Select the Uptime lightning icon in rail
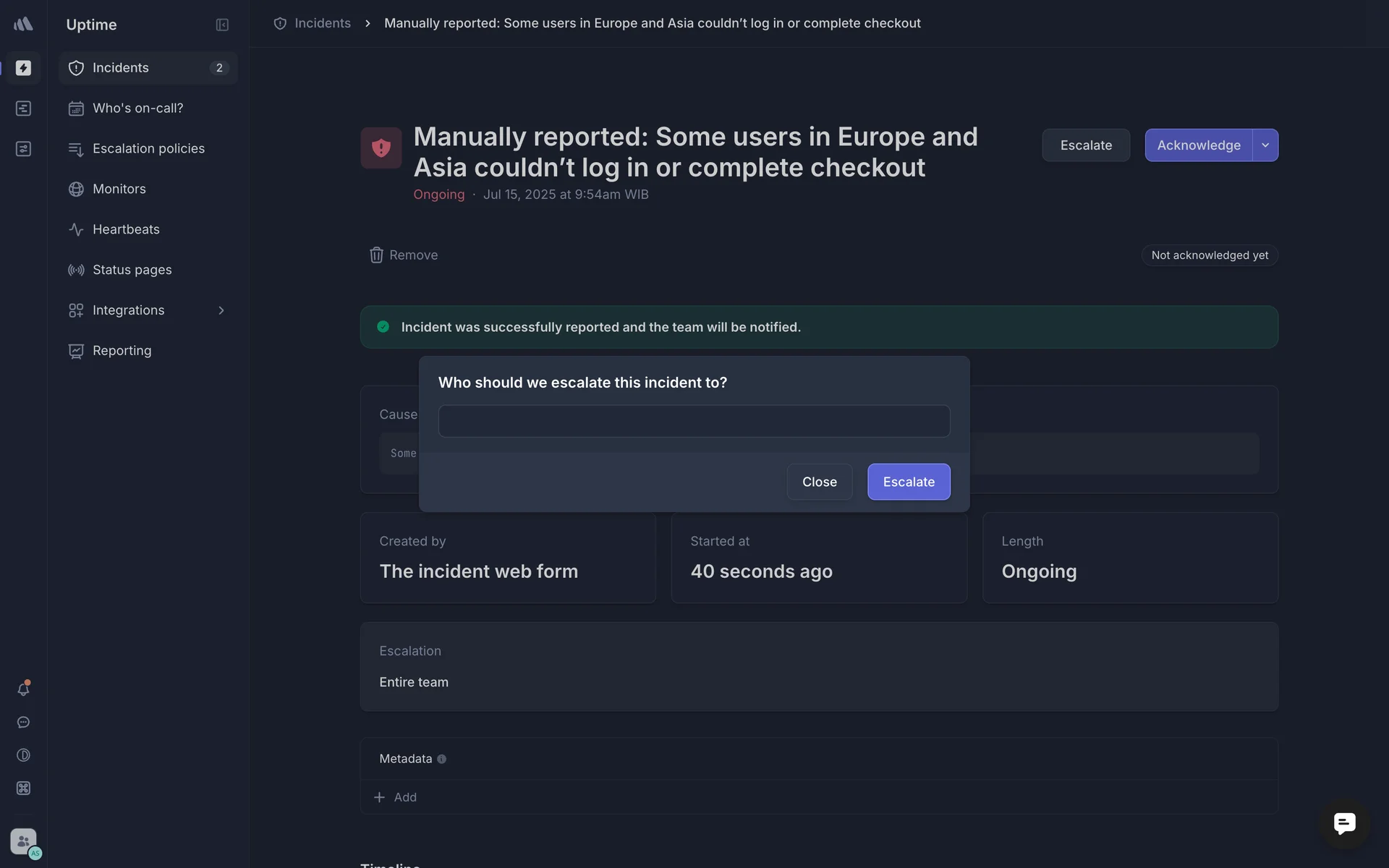The width and height of the screenshot is (1389, 868). (23, 68)
